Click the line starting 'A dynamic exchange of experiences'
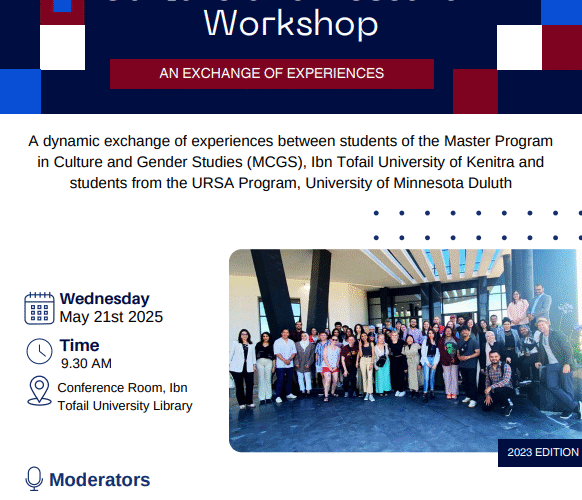Viewport: 582px width, 500px height. coord(291,141)
